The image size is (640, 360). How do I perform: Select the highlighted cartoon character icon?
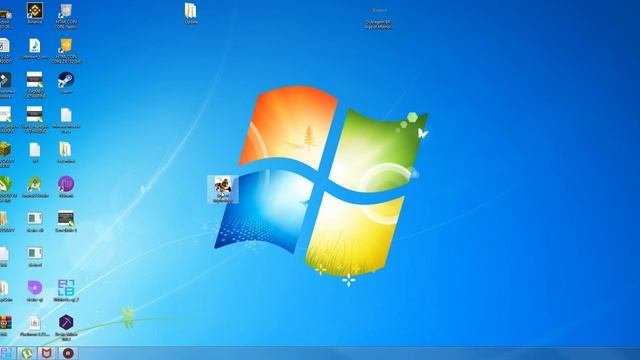(223, 189)
